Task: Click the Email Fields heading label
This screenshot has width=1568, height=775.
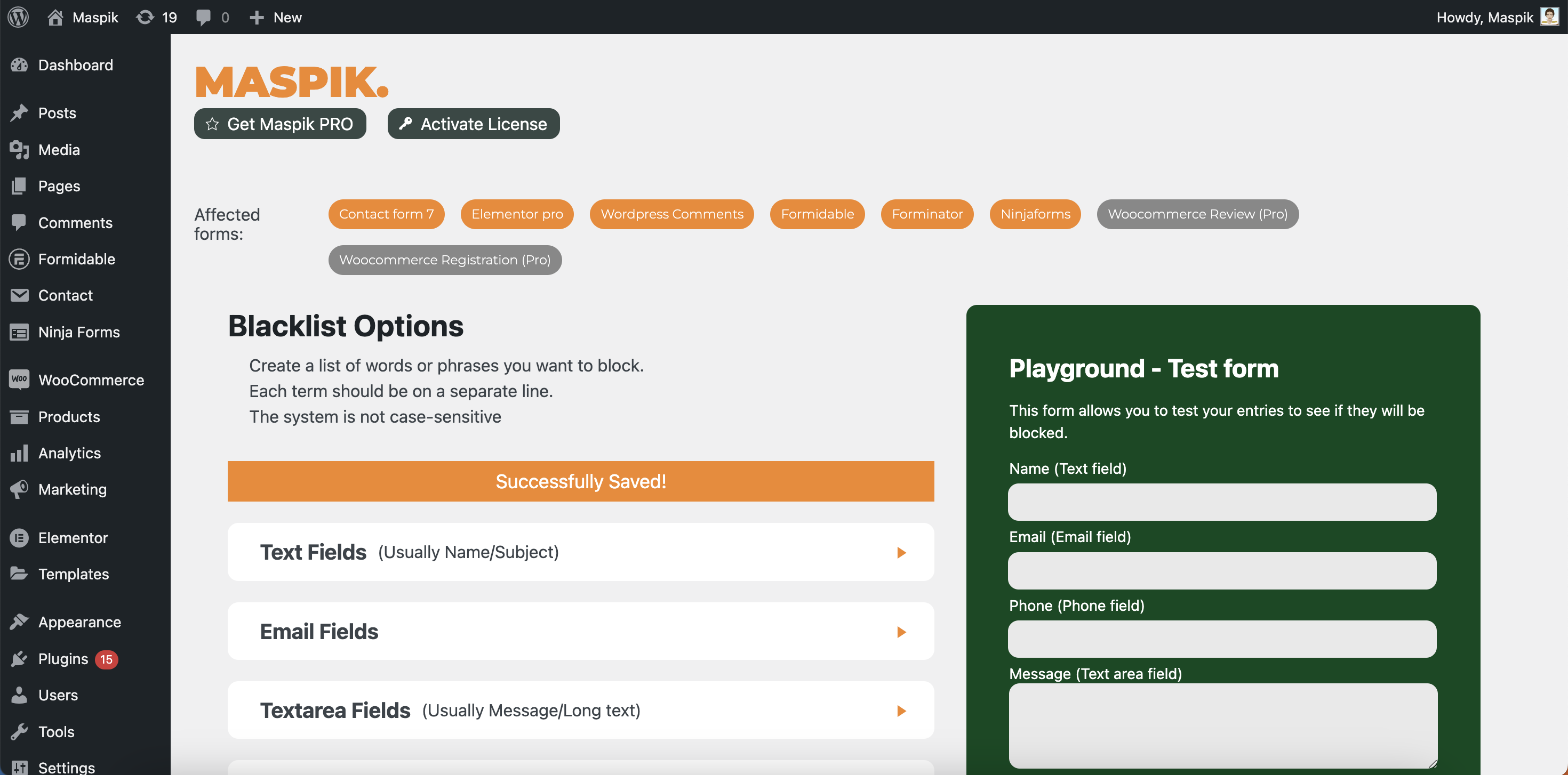Action: [x=319, y=632]
